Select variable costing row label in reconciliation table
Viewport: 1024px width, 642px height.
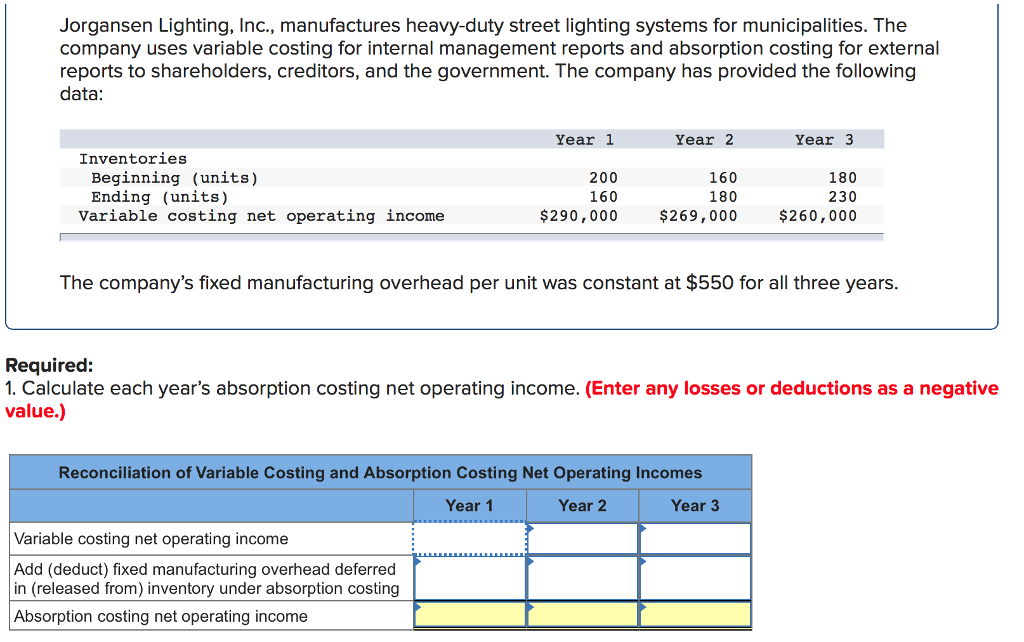tap(151, 539)
